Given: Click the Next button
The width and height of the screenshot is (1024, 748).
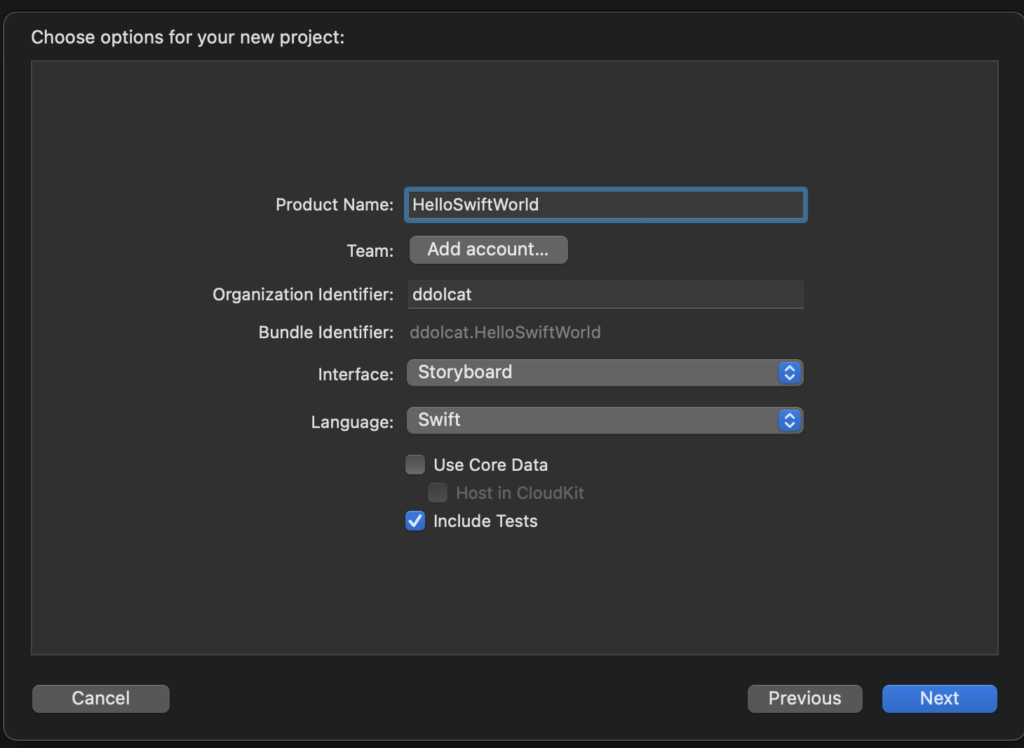Looking at the screenshot, I should pos(939,699).
